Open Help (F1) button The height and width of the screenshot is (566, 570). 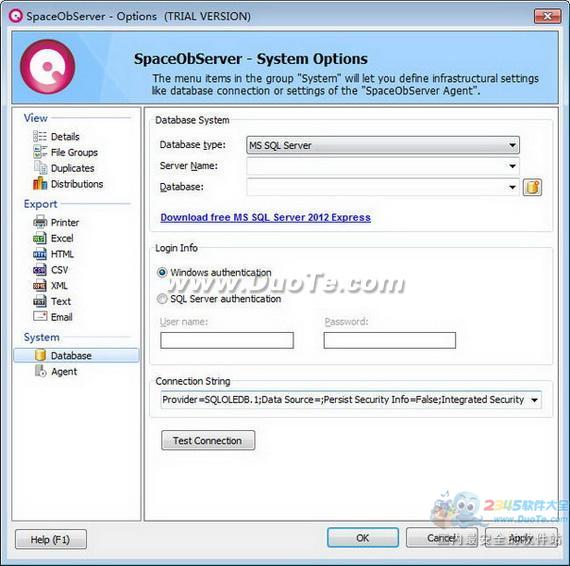click(x=51, y=539)
